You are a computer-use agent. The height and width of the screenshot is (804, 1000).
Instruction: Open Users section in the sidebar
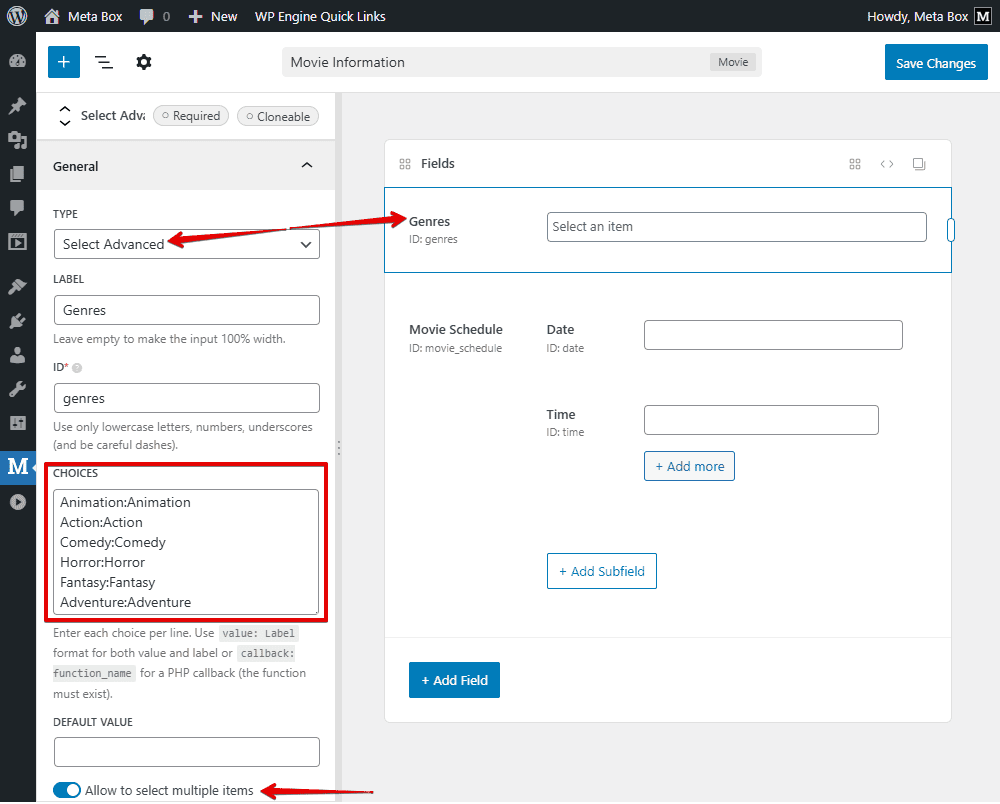17,355
